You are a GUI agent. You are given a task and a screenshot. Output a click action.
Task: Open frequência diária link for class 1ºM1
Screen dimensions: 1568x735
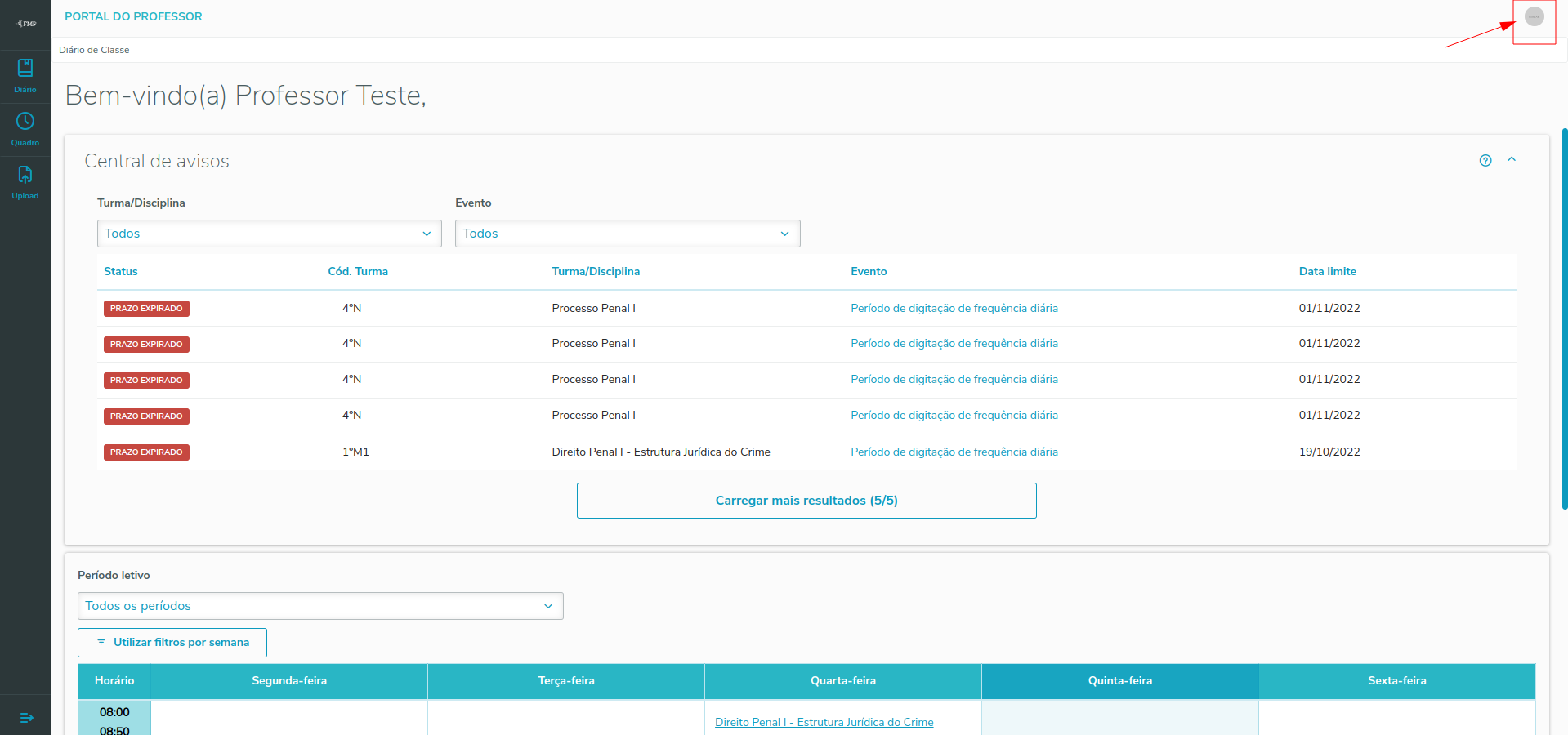point(954,452)
